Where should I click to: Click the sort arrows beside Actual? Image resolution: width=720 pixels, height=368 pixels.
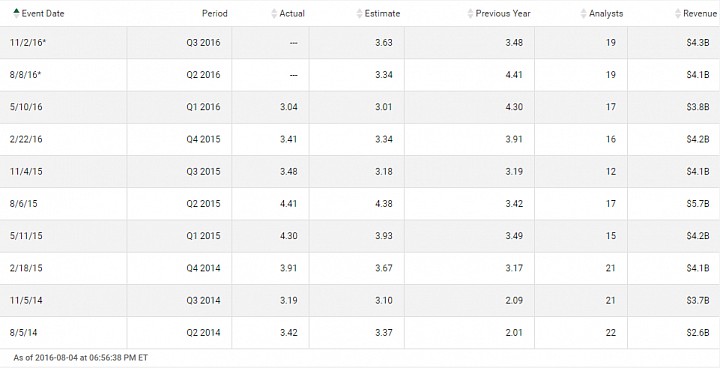click(x=274, y=13)
